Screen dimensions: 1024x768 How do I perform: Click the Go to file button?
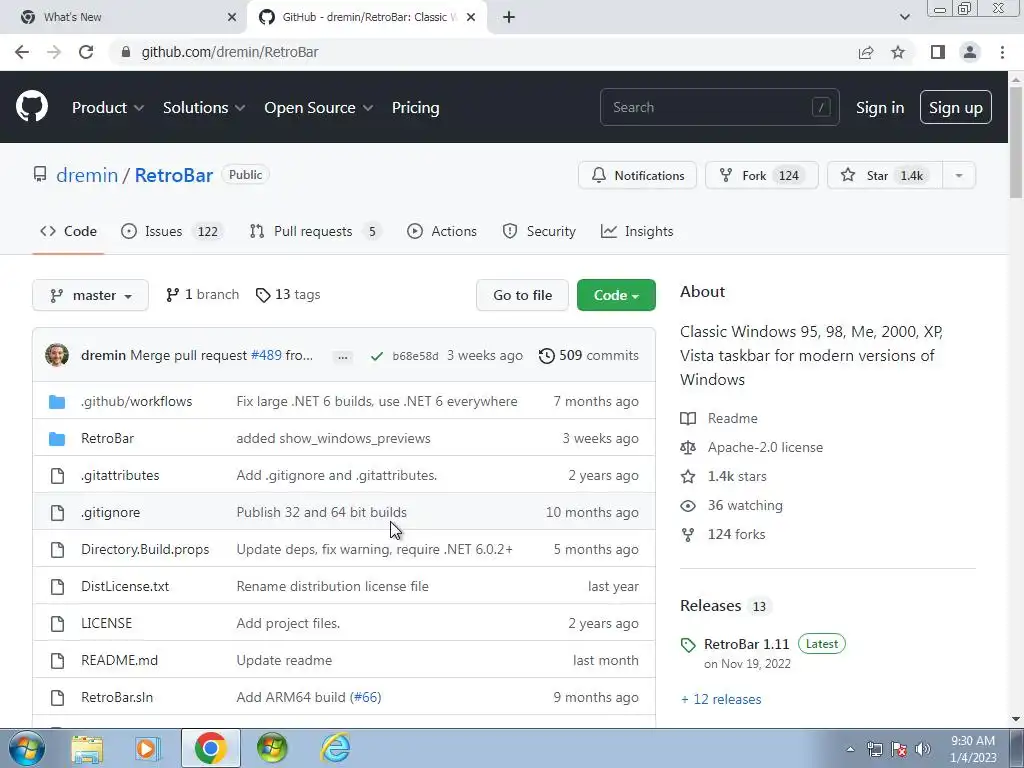tap(522, 295)
